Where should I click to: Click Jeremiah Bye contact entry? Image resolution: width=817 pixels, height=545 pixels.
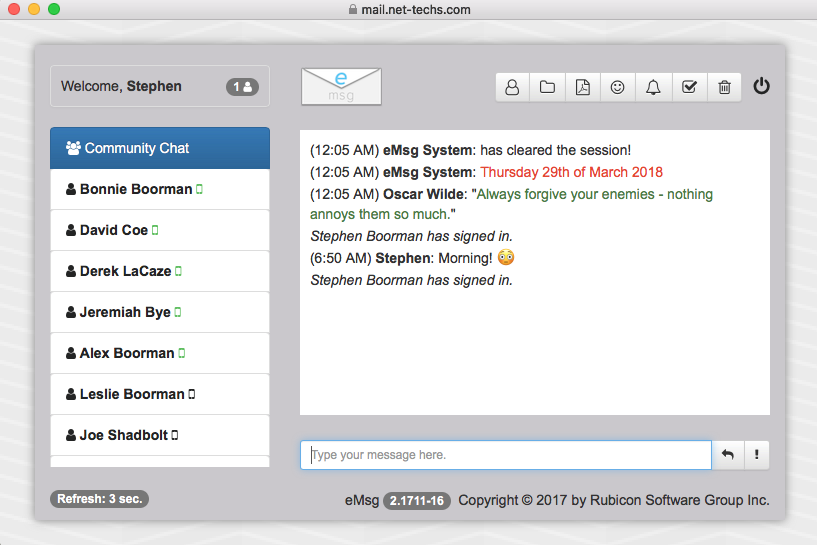point(125,312)
